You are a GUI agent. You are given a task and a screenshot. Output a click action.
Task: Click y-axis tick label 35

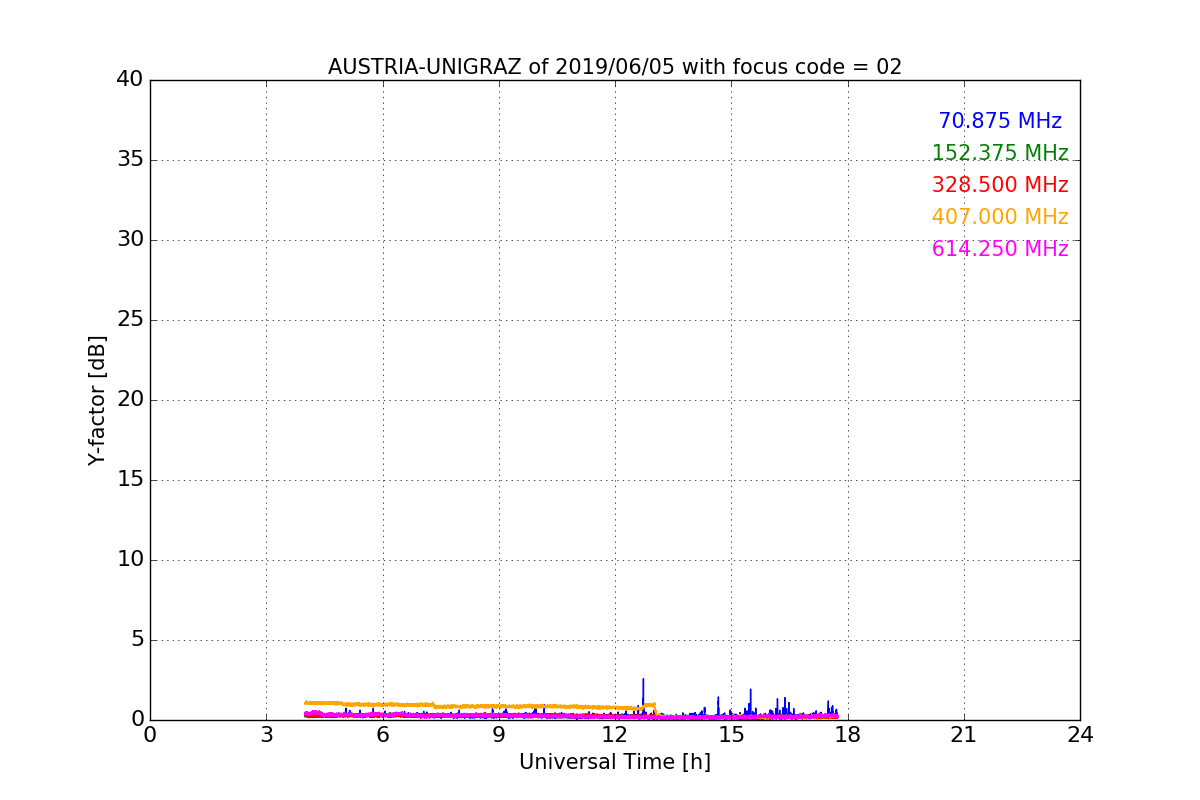(x=130, y=160)
